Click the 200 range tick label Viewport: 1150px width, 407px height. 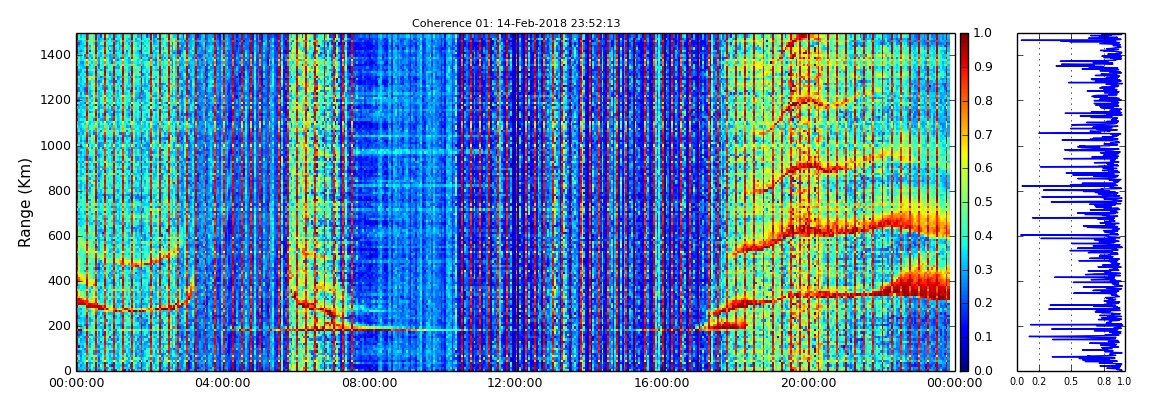tap(59, 326)
